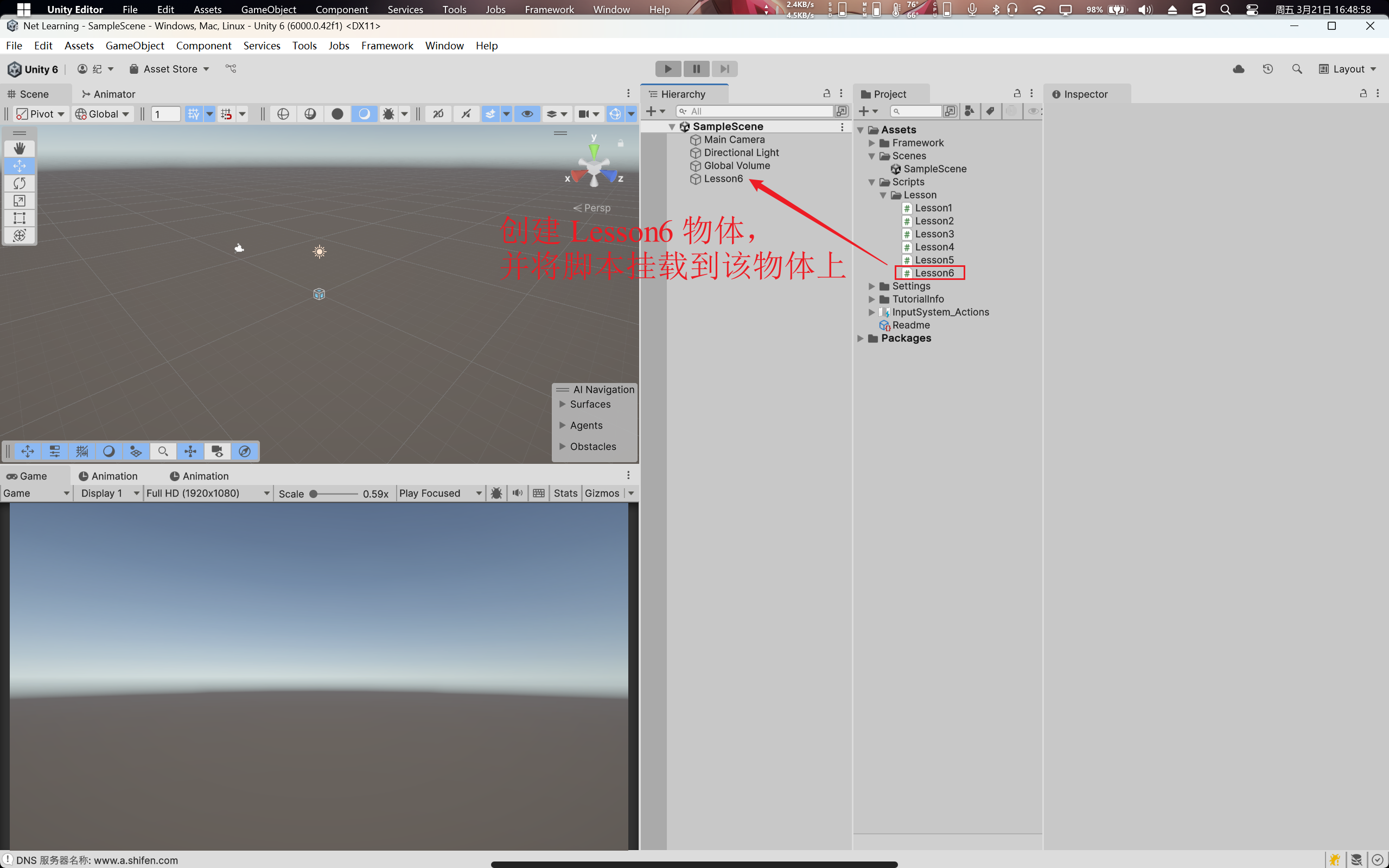Select the Hand view tool

20,149
